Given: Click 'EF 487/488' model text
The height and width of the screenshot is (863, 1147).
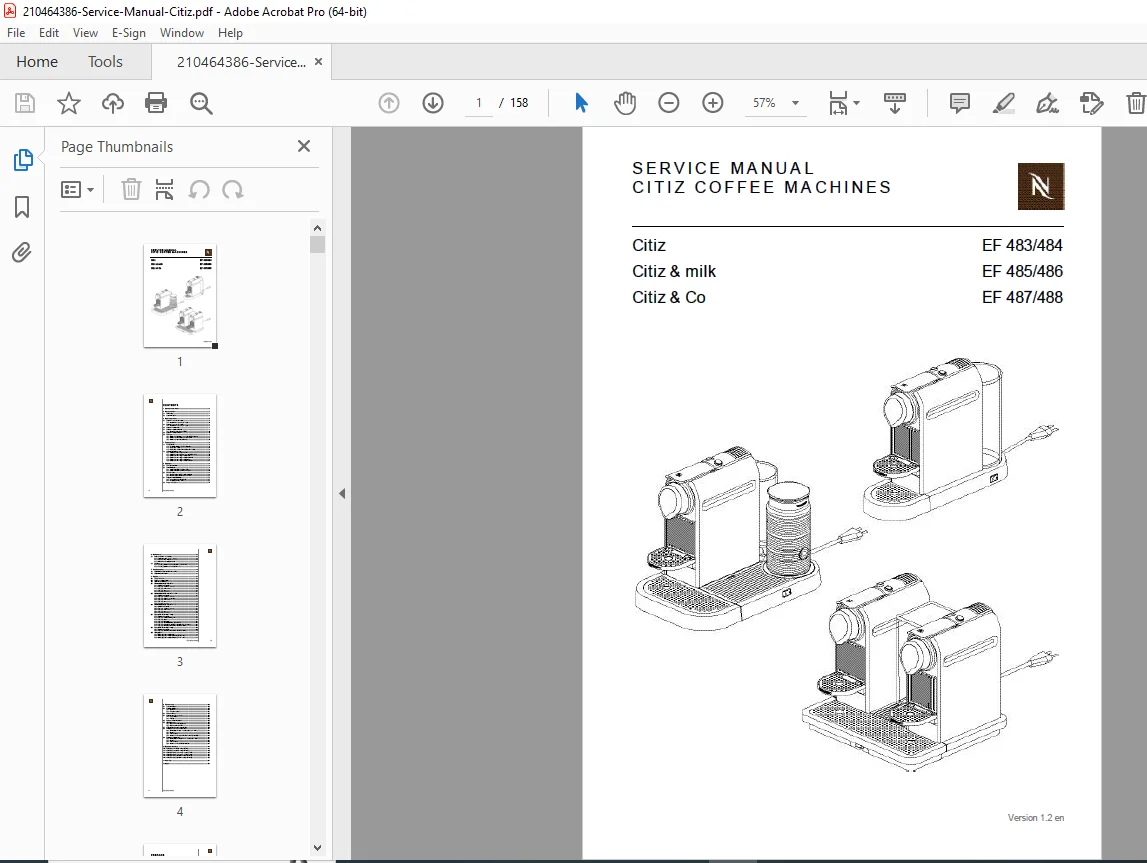Looking at the screenshot, I should [1022, 298].
